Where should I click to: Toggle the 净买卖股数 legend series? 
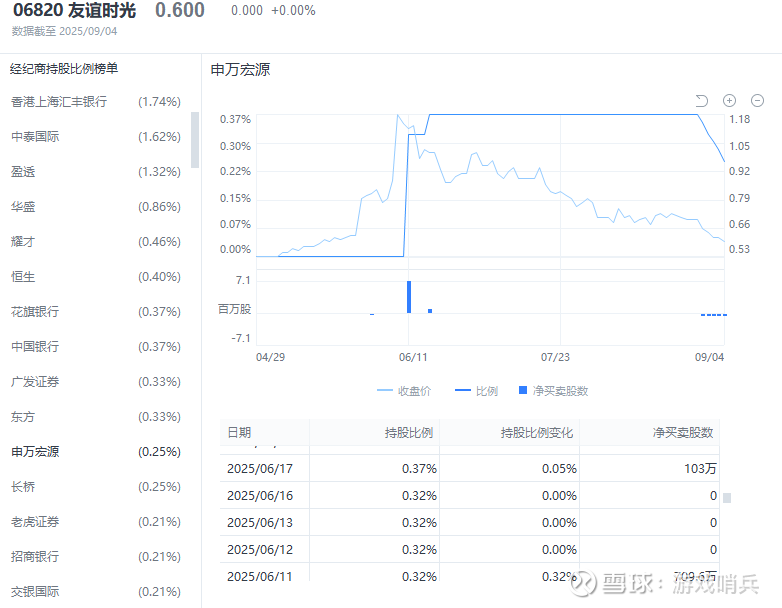click(553, 391)
